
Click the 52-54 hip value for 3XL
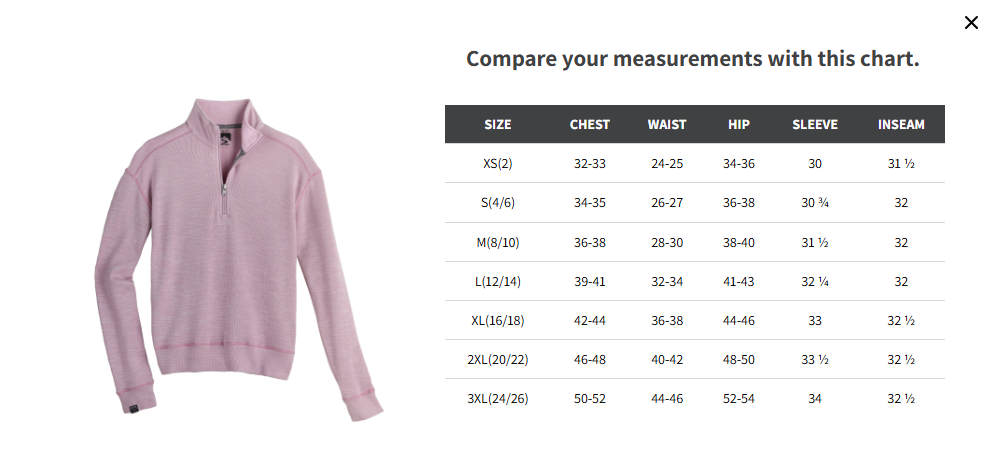click(x=739, y=399)
